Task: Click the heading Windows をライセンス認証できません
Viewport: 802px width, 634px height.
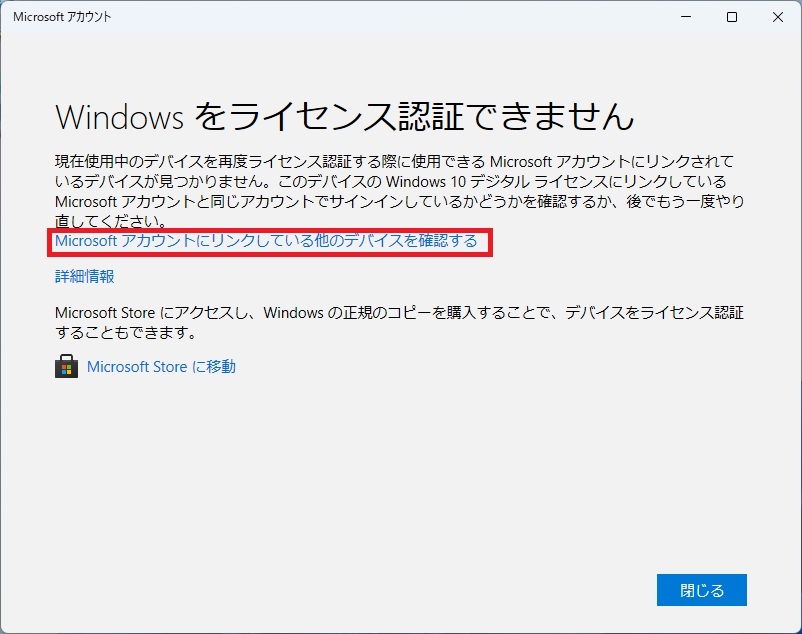Action: (x=345, y=116)
